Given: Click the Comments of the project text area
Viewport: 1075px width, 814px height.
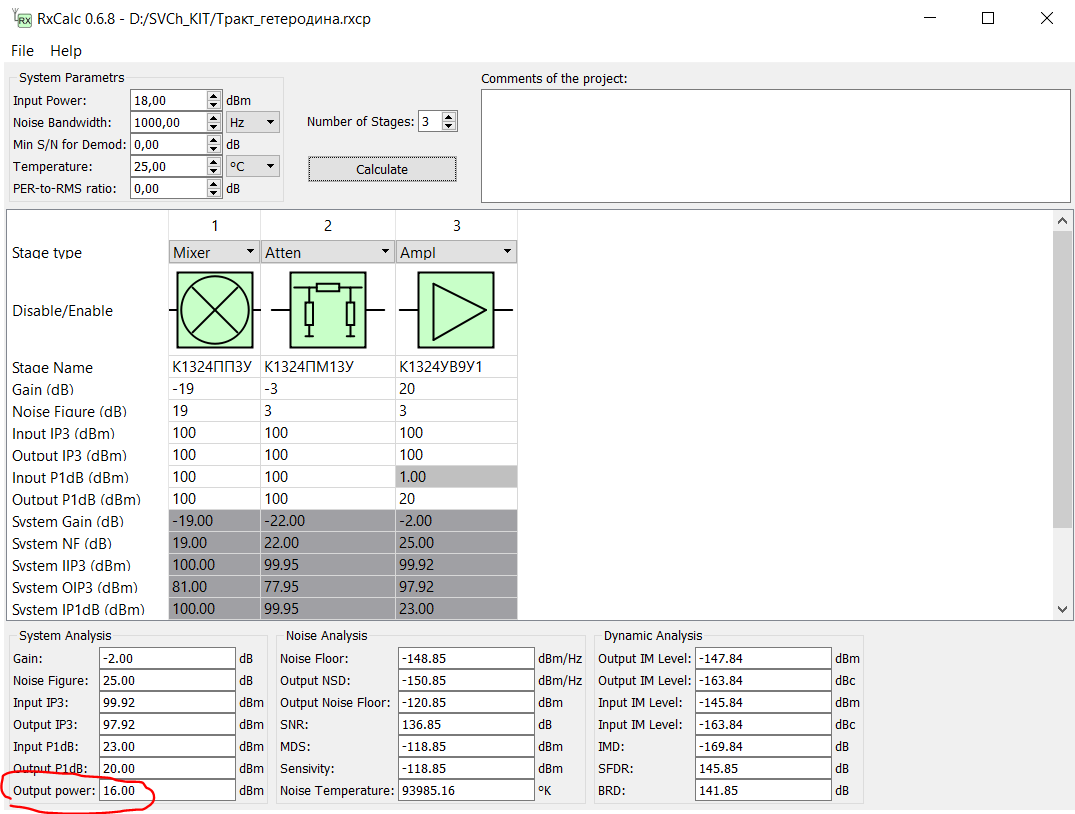Looking at the screenshot, I should click(775, 146).
